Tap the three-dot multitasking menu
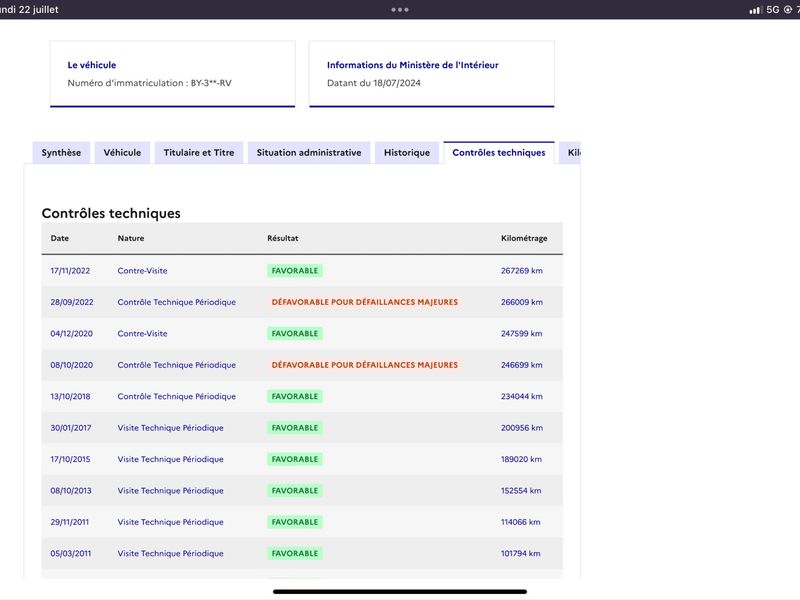Viewport: 800px width, 600px height. click(x=400, y=10)
